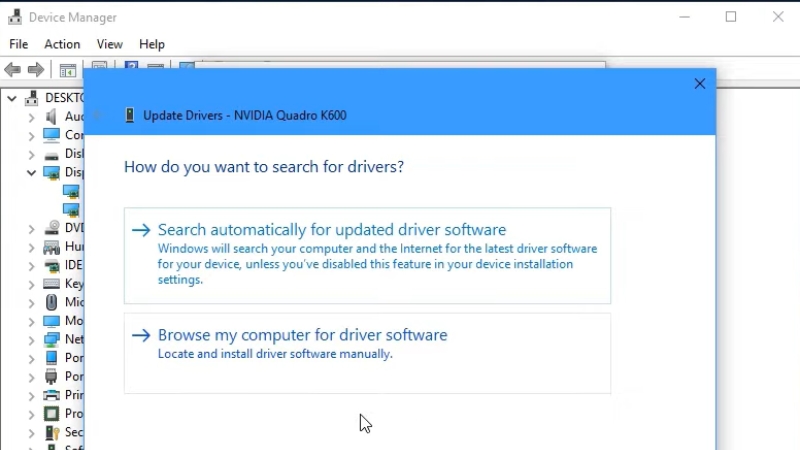This screenshot has width=800, height=450.
Task: Click the Back arrow in Device Manager toolbar
Action: click(x=12, y=69)
